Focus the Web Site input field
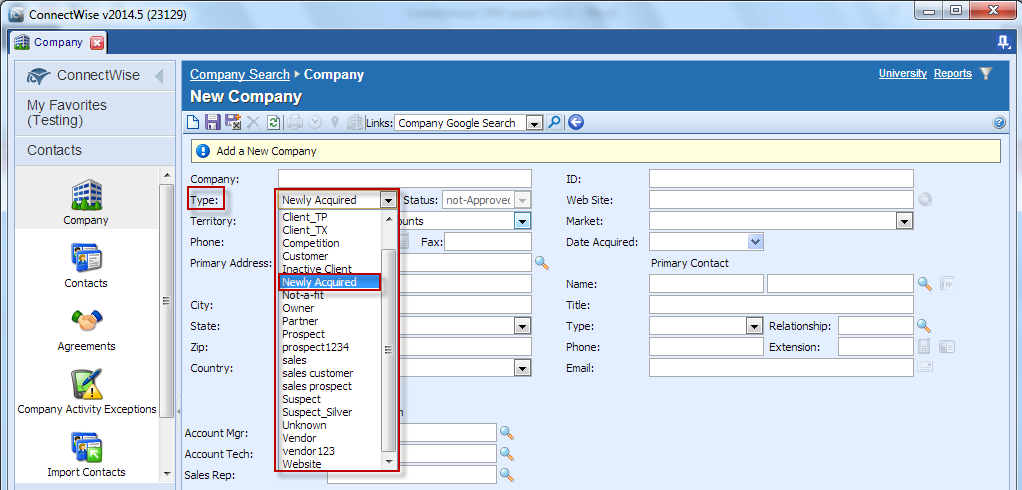1022x490 pixels. (x=781, y=200)
